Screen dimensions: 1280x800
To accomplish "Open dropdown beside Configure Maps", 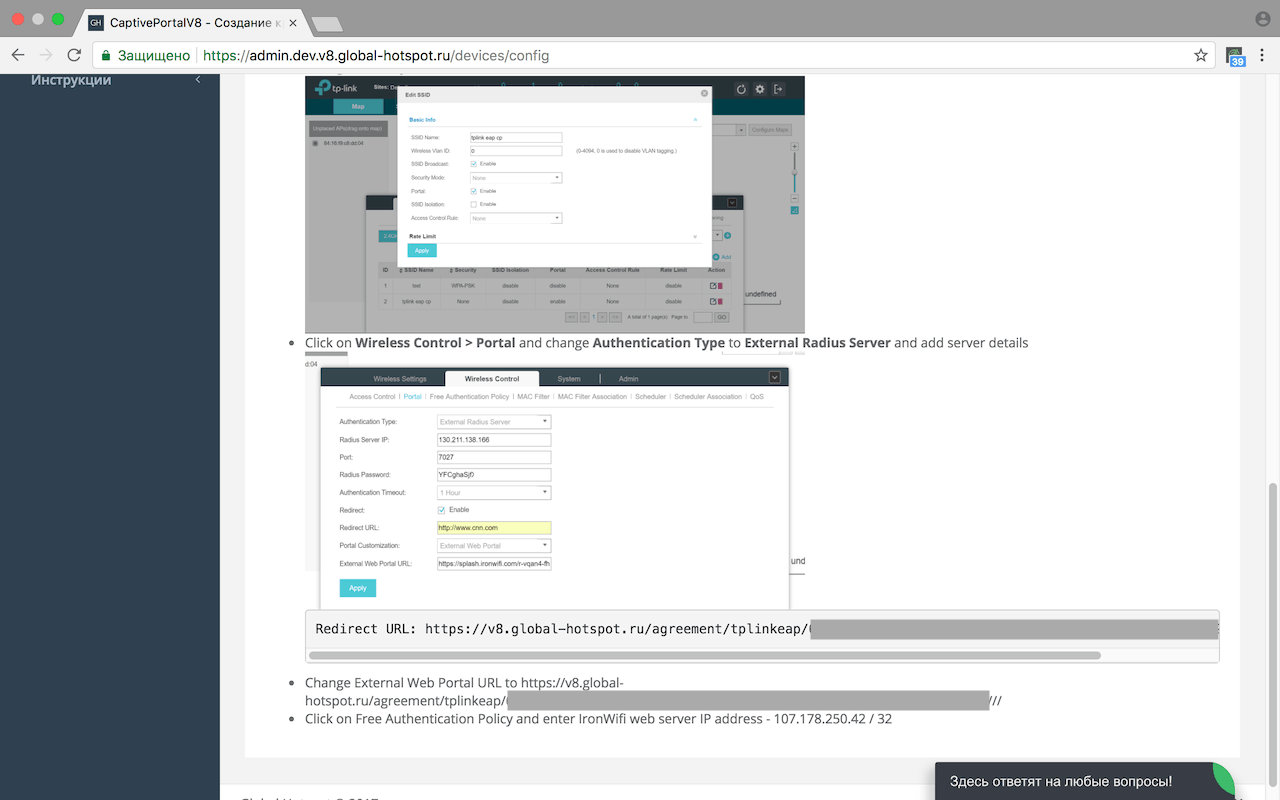I will (741, 130).
